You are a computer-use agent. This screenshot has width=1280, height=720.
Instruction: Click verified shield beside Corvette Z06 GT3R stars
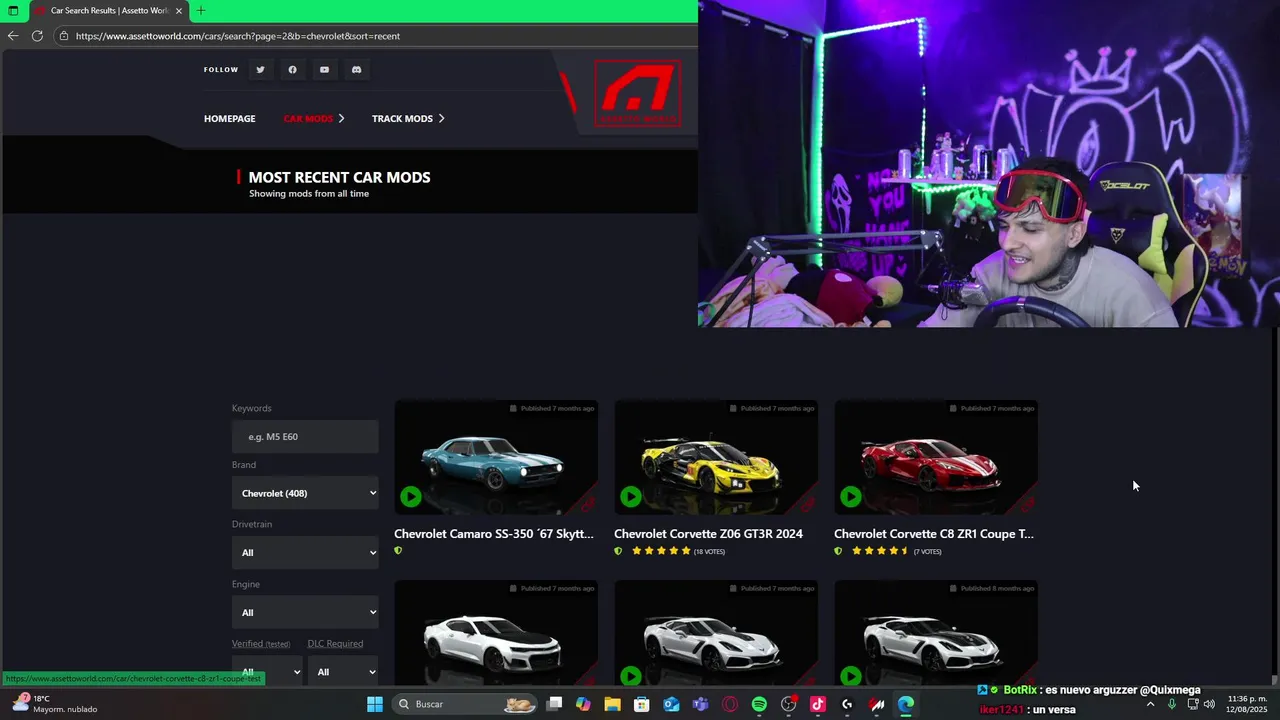click(x=618, y=551)
